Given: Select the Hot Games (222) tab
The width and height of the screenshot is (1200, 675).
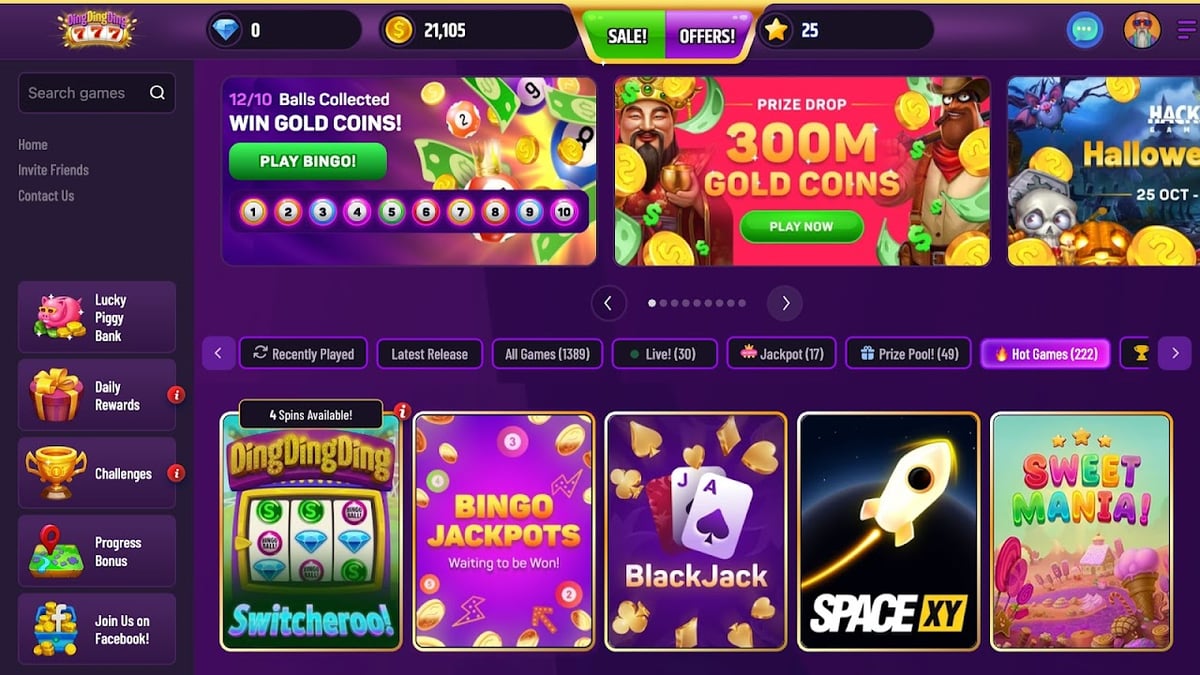Looking at the screenshot, I should [x=1045, y=353].
